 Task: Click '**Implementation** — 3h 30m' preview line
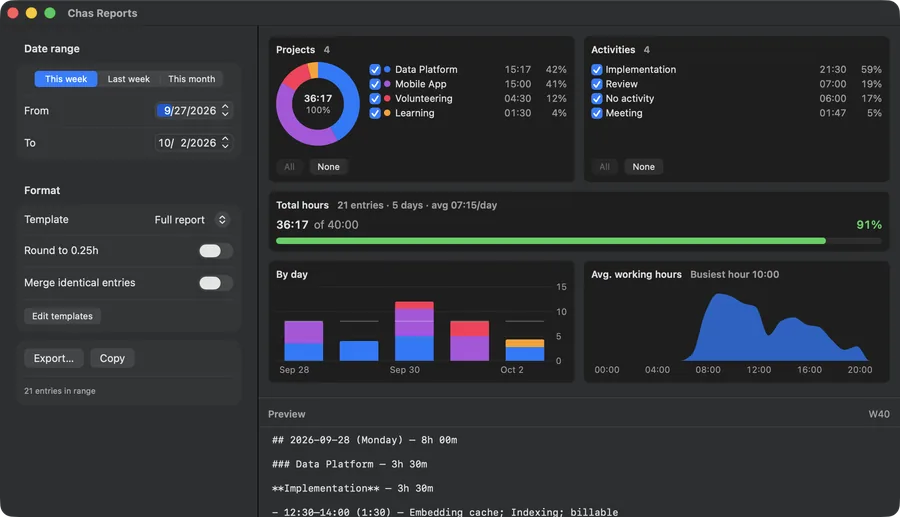tap(352, 488)
